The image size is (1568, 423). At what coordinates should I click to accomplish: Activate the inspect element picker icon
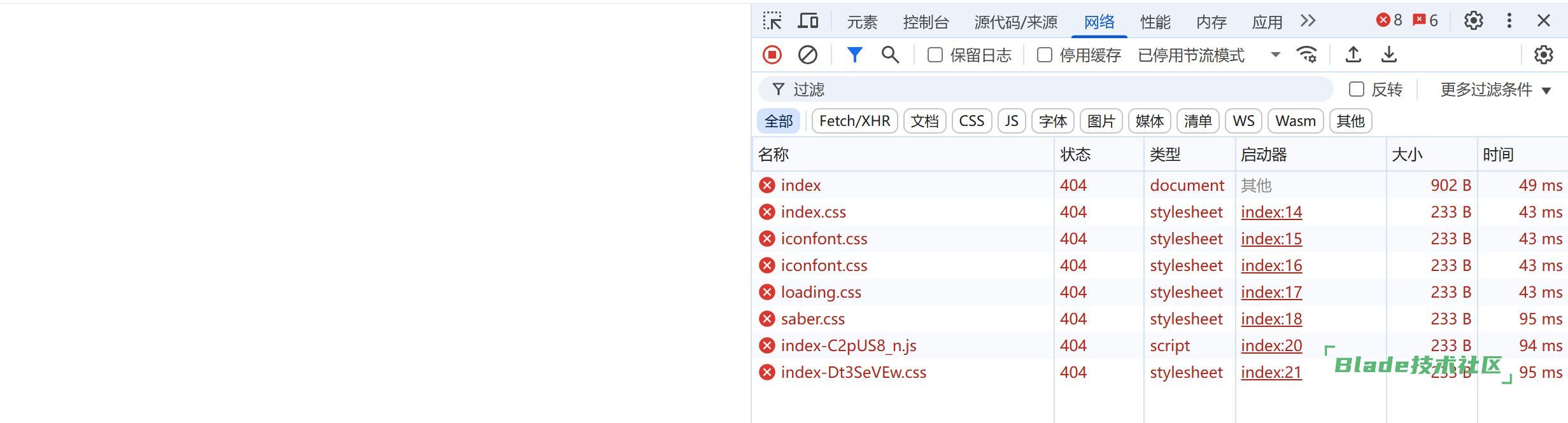point(772,21)
